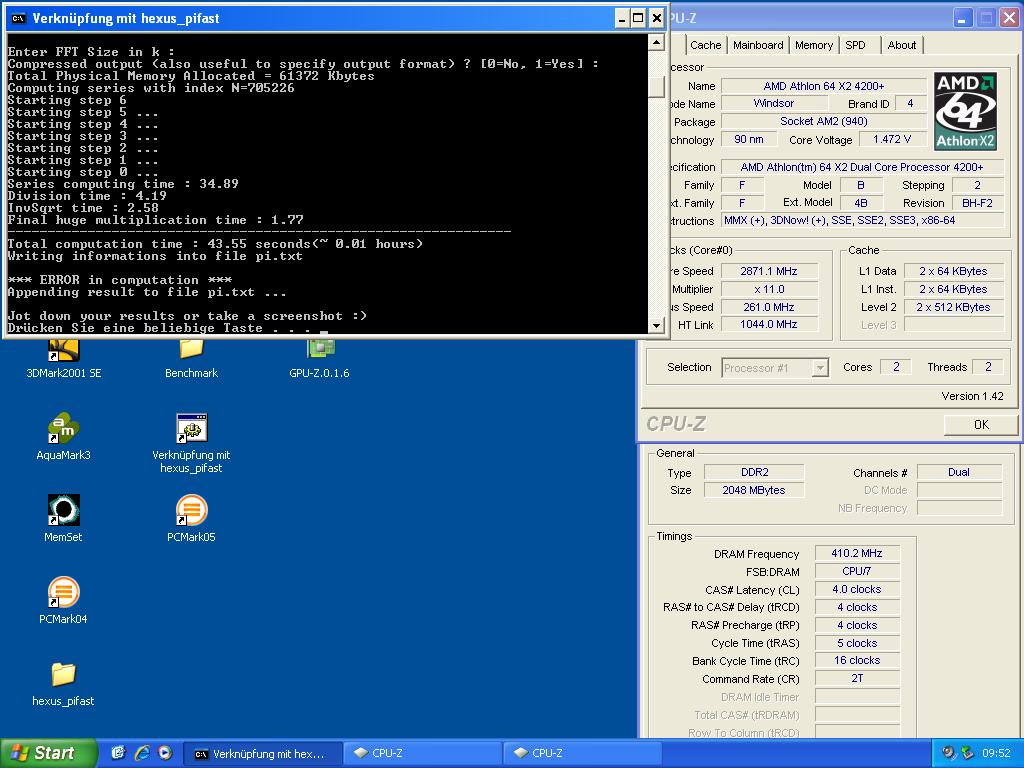The image size is (1024, 768).
Task: Click the x 11.0 multiplier value
Action: 769,289
